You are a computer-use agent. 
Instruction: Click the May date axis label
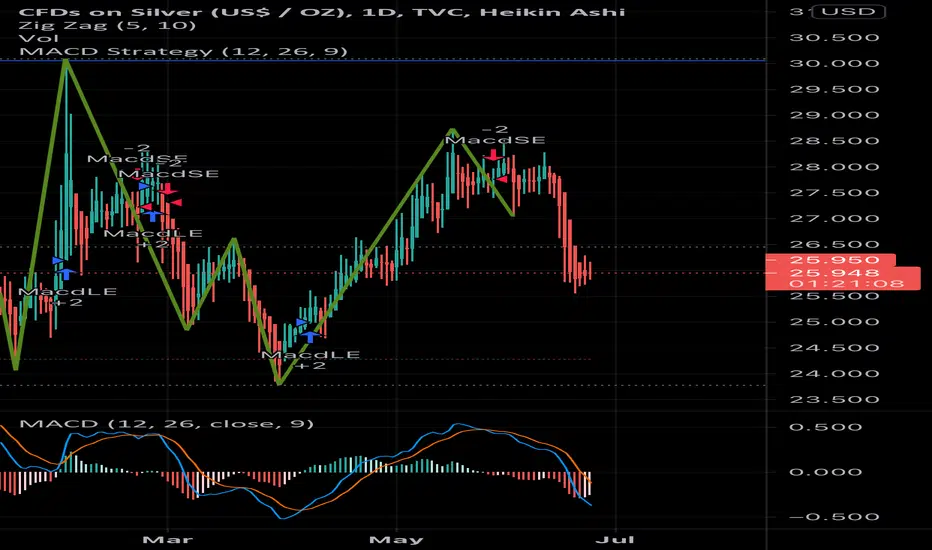396,540
